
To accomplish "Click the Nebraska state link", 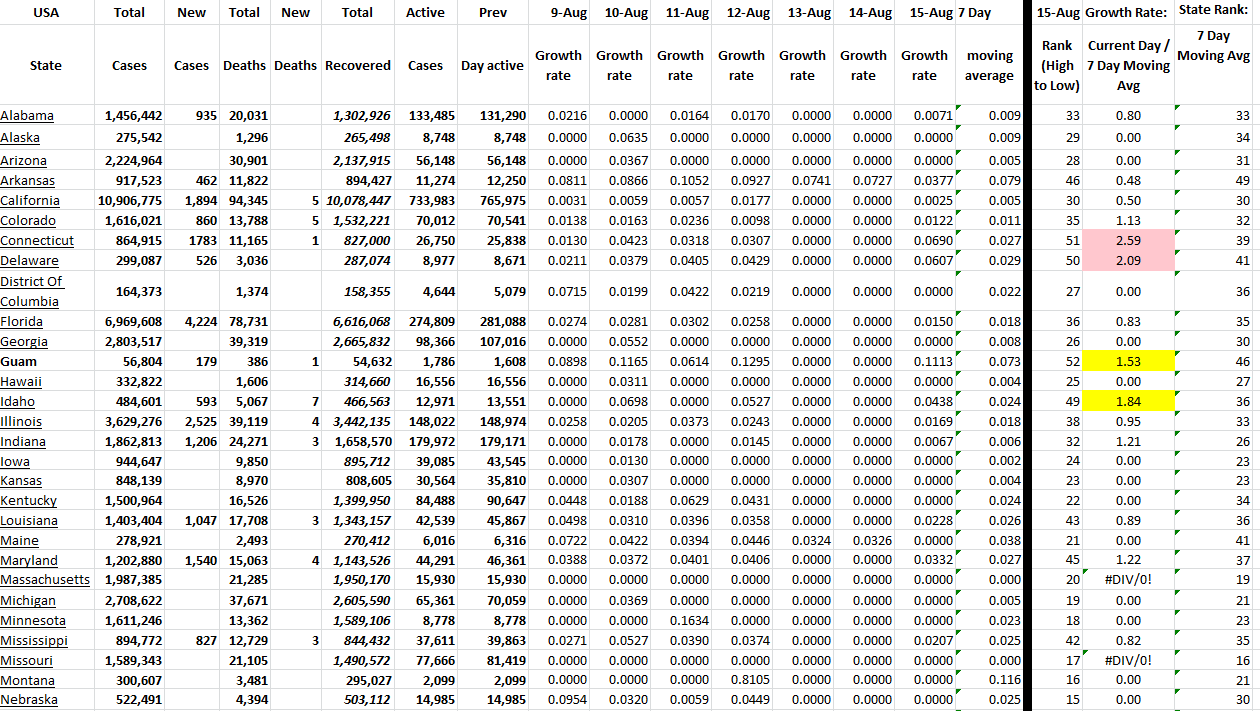I will (29, 700).
